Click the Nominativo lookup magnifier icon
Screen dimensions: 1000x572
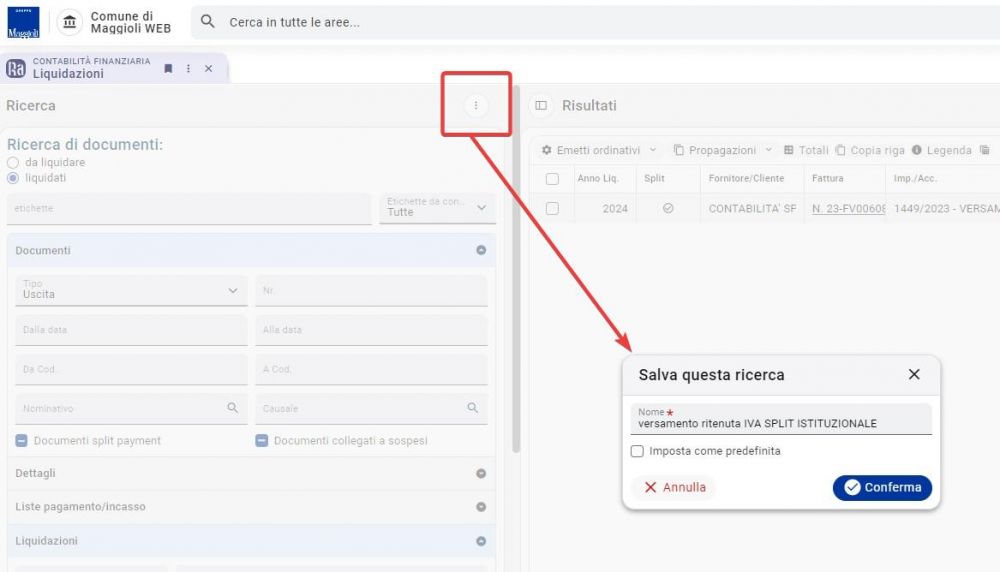[232, 407]
